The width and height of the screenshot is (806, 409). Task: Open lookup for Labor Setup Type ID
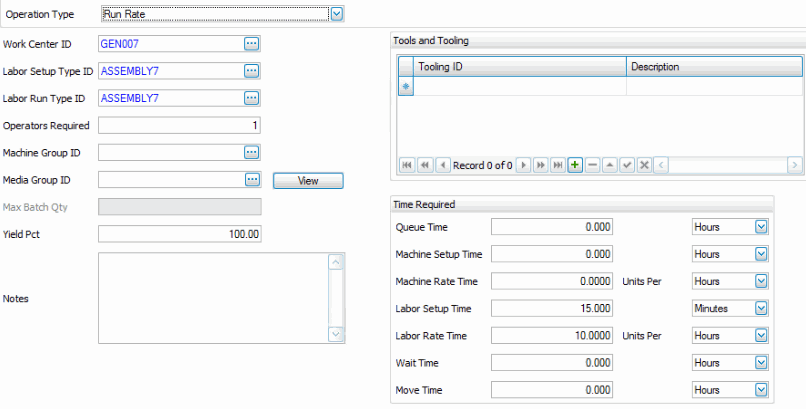(251, 71)
